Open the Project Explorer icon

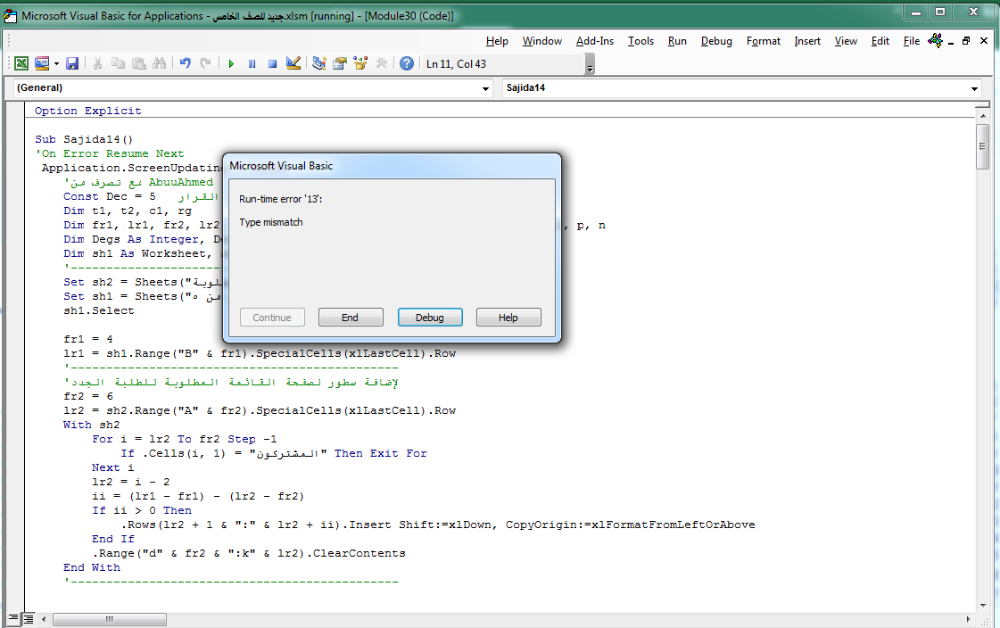click(x=319, y=63)
